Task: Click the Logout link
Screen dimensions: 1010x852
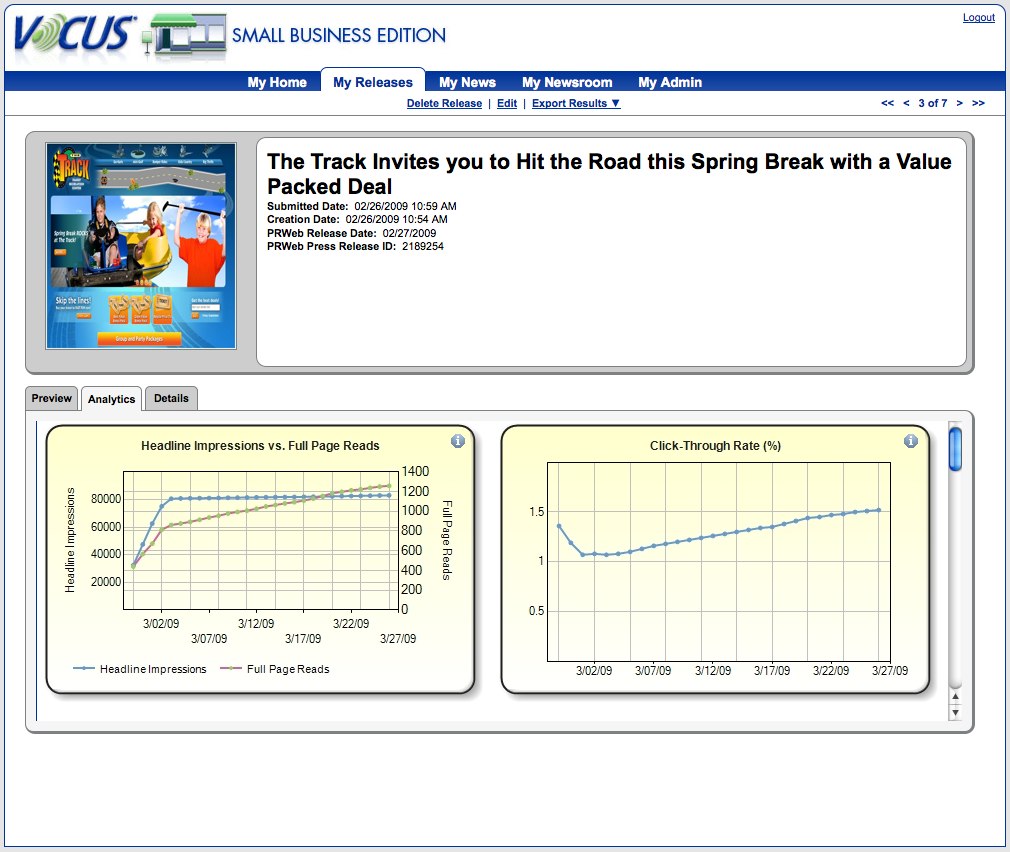Action: coord(978,17)
